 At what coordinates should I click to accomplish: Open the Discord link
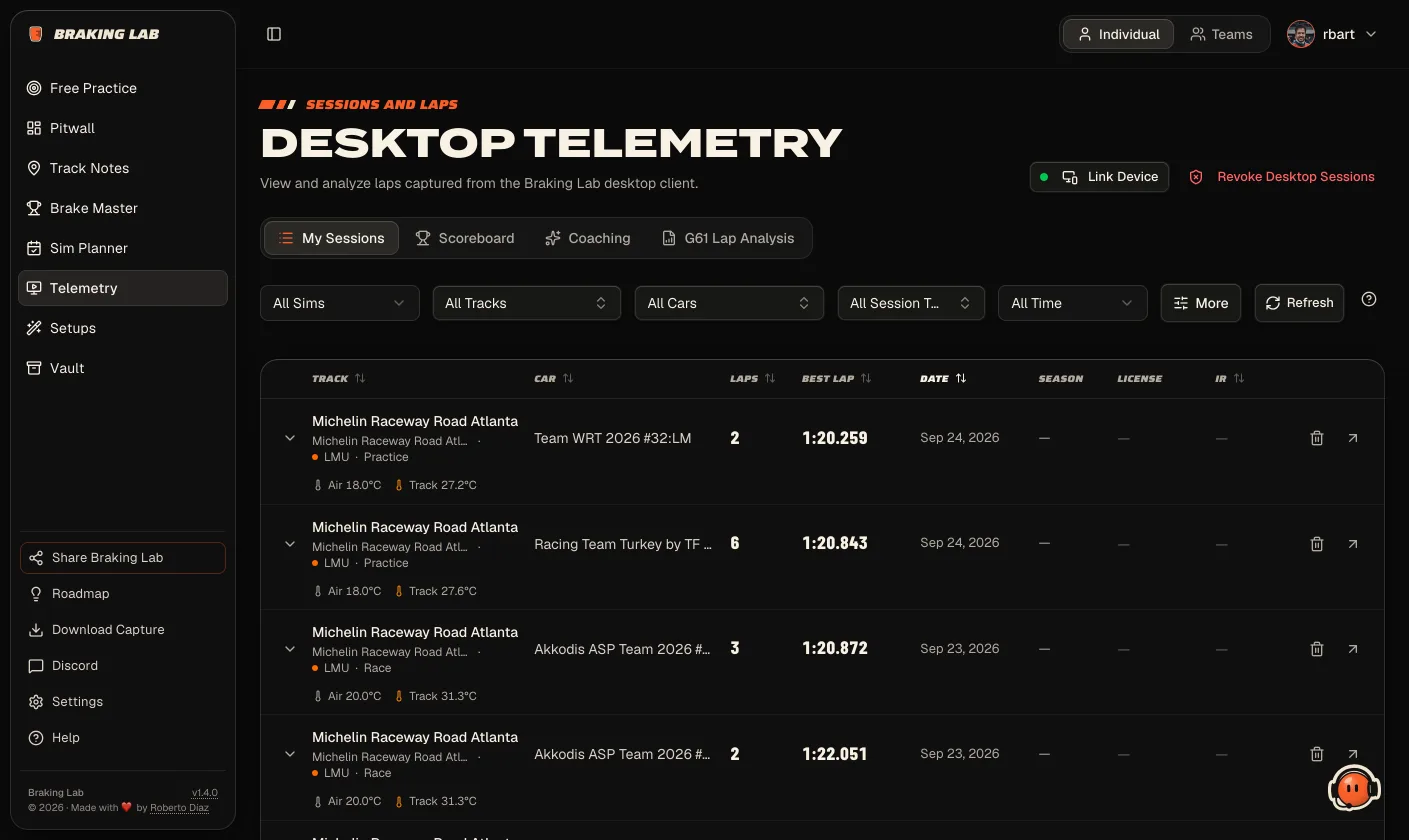pyautogui.click(x=123, y=666)
